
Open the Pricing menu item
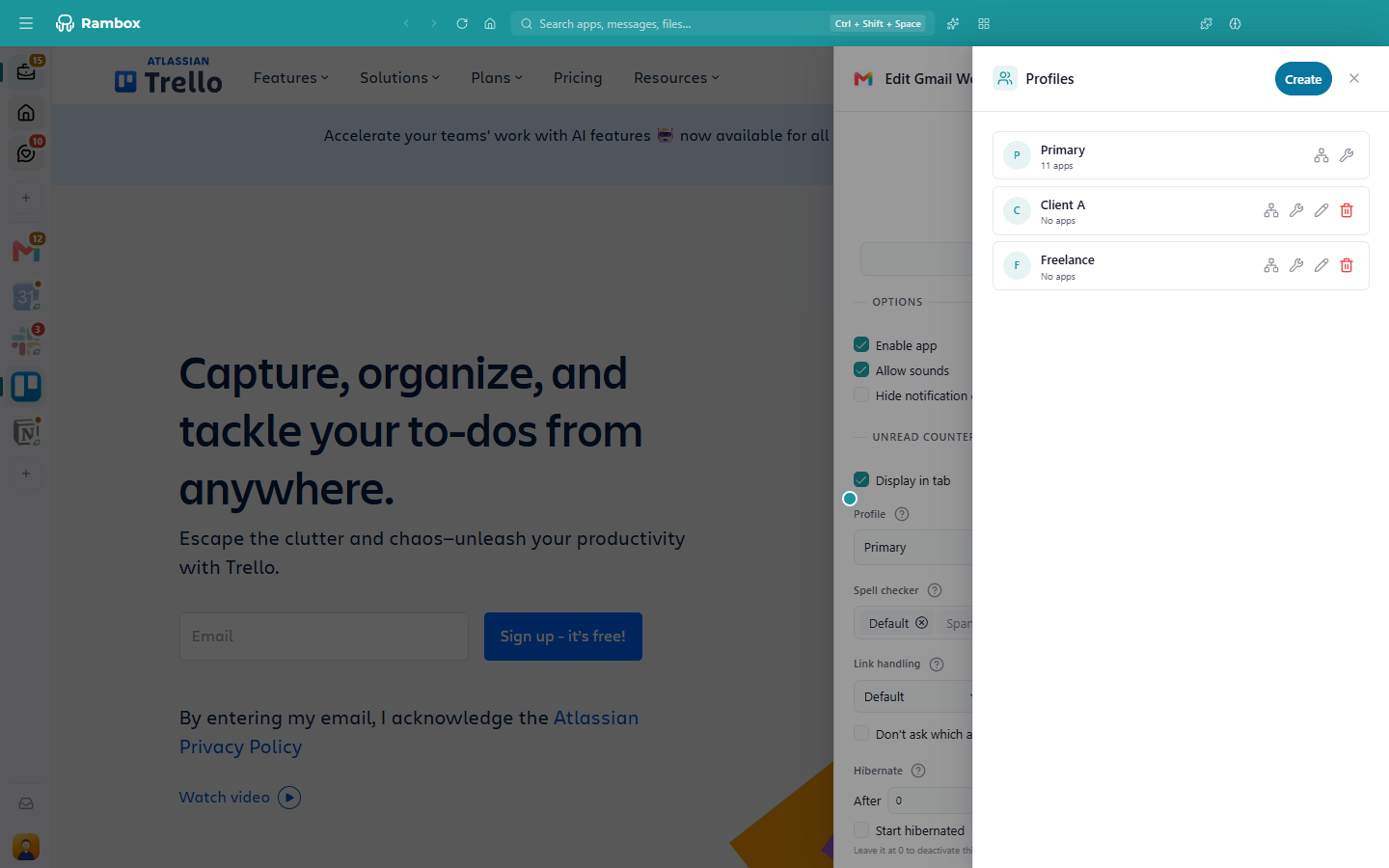(x=578, y=78)
